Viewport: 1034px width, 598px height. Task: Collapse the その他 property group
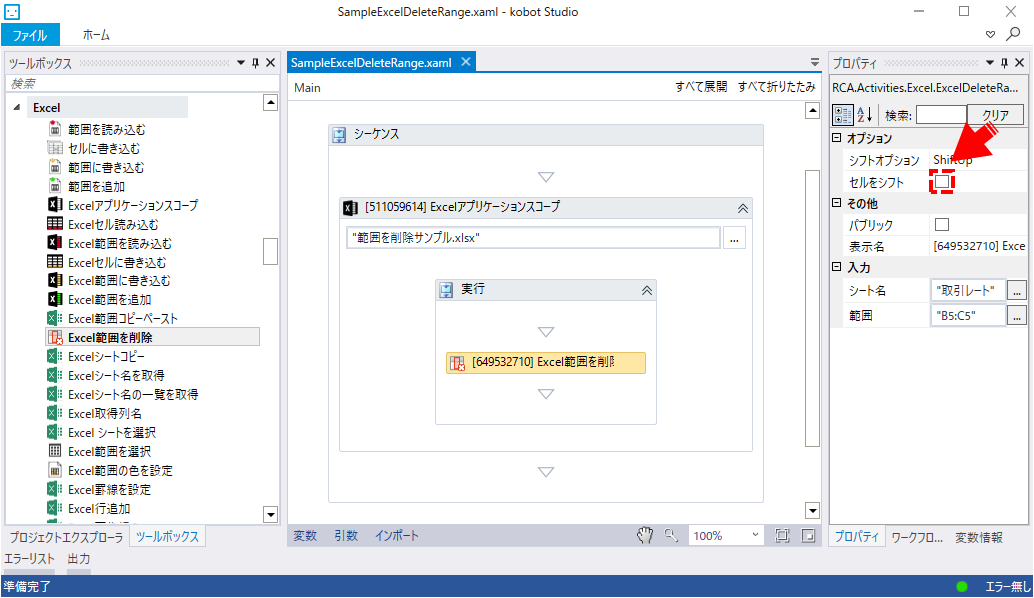pyautogui.click(x=837, y=203)
